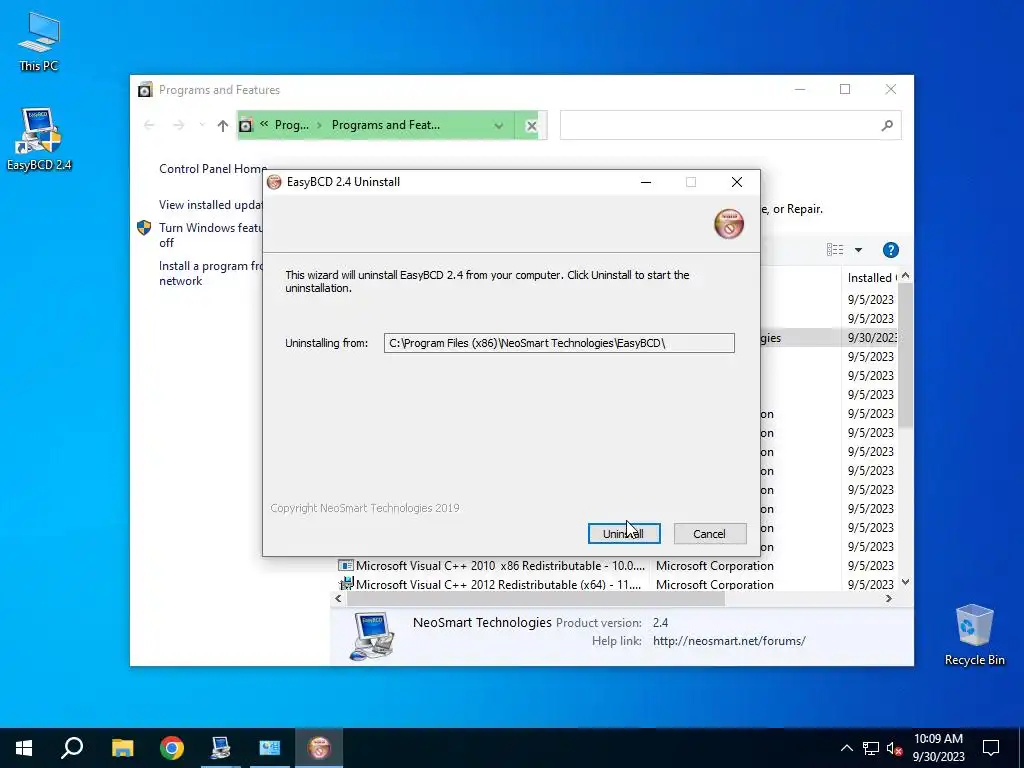1024x768 pixels.
Task: Open the More options view dropdown arrow
Action: [858, 250]
